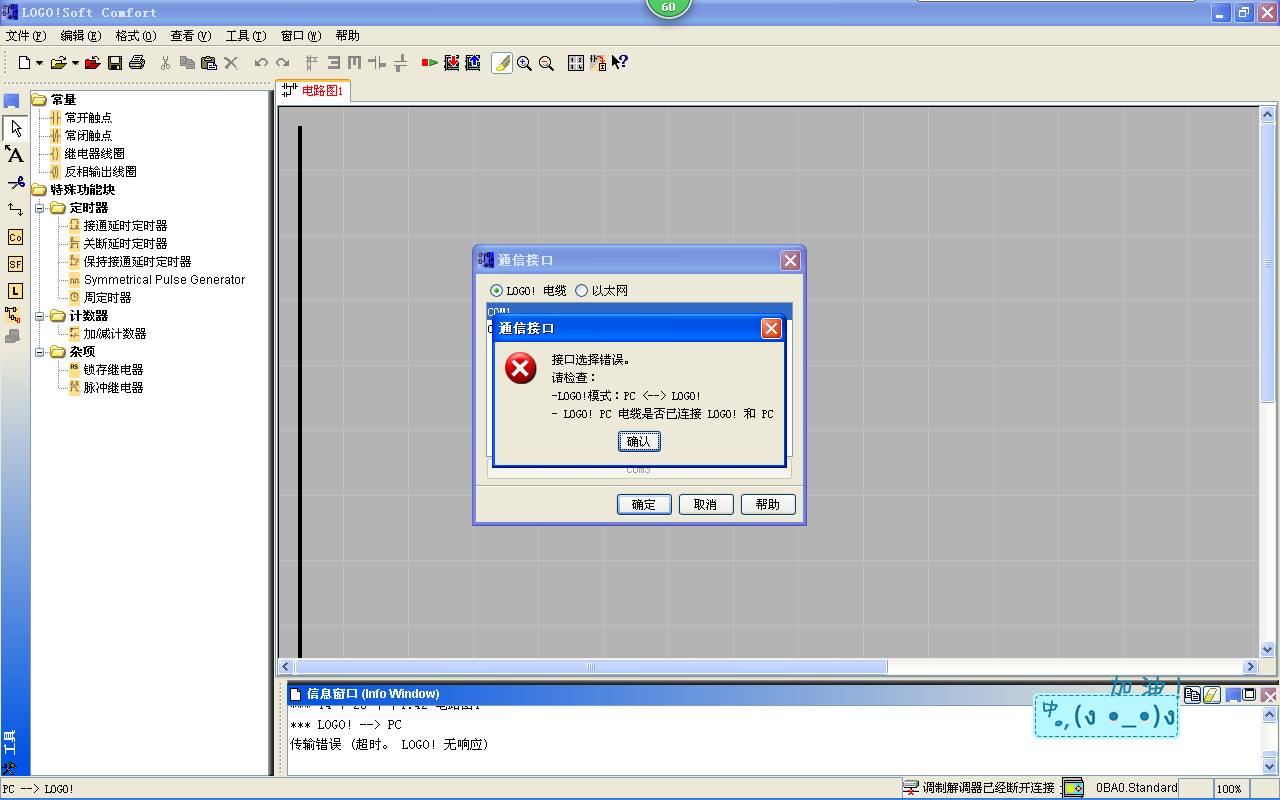1280x800 pixels.
Task: Click the page layout icon in toolbar
Action: [x=576, y=63]
